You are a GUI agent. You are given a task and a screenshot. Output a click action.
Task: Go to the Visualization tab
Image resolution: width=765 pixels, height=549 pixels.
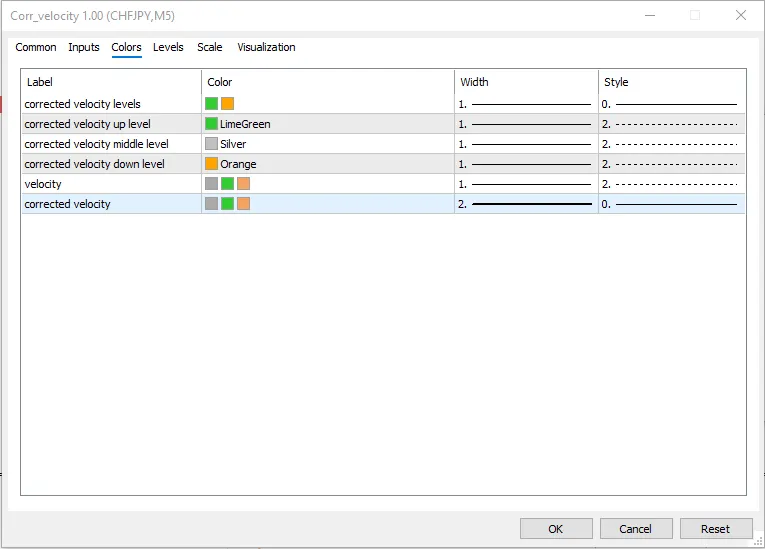tap(266, 47)
